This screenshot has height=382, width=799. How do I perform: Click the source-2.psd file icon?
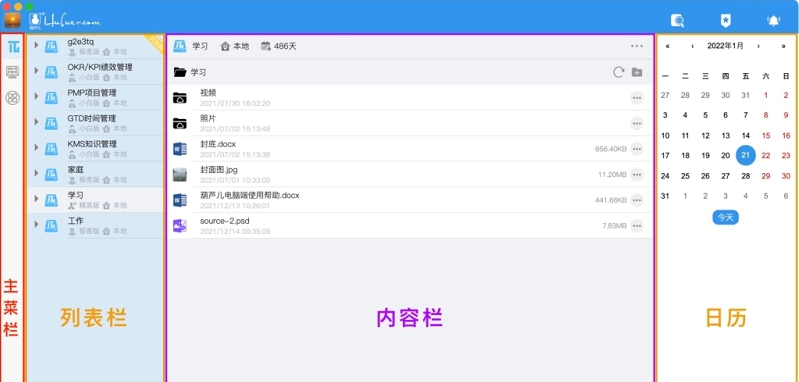[180, 226]
